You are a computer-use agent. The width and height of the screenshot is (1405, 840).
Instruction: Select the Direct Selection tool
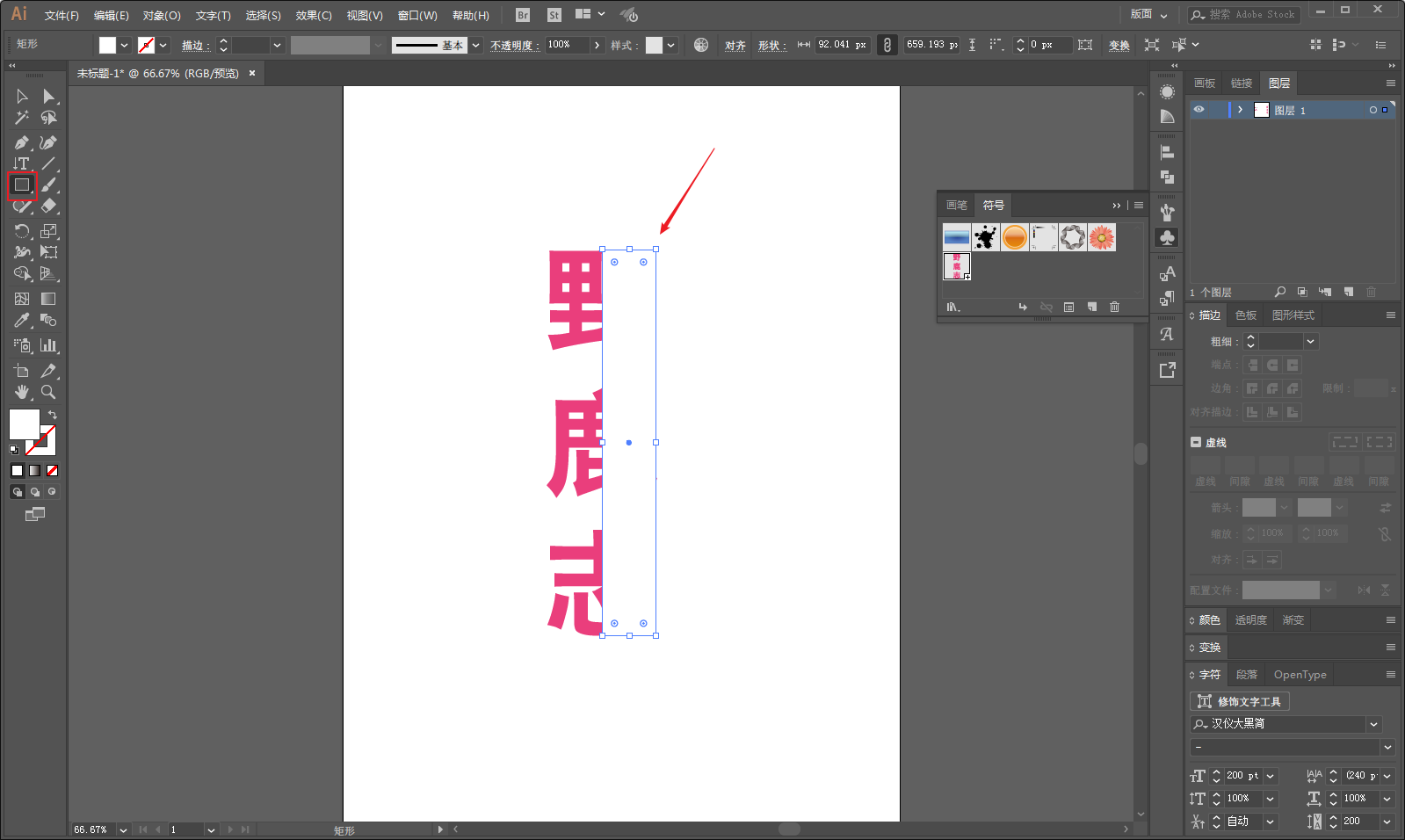click(x=48, y=97)
